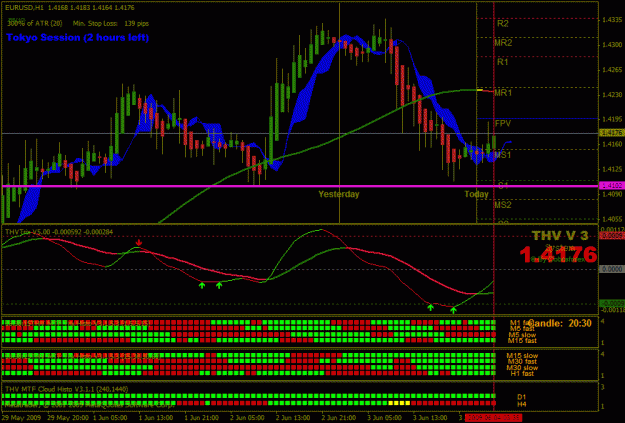Click the 1.4265 price axis label
Viewport: 625px width, 423px height.
(x=612, y=70)
